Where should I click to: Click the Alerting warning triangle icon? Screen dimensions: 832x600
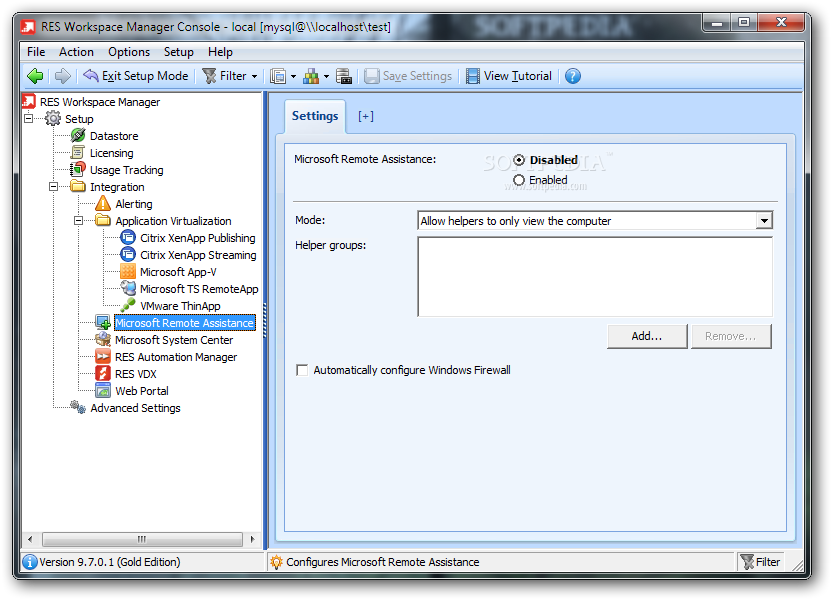[103, 204]
